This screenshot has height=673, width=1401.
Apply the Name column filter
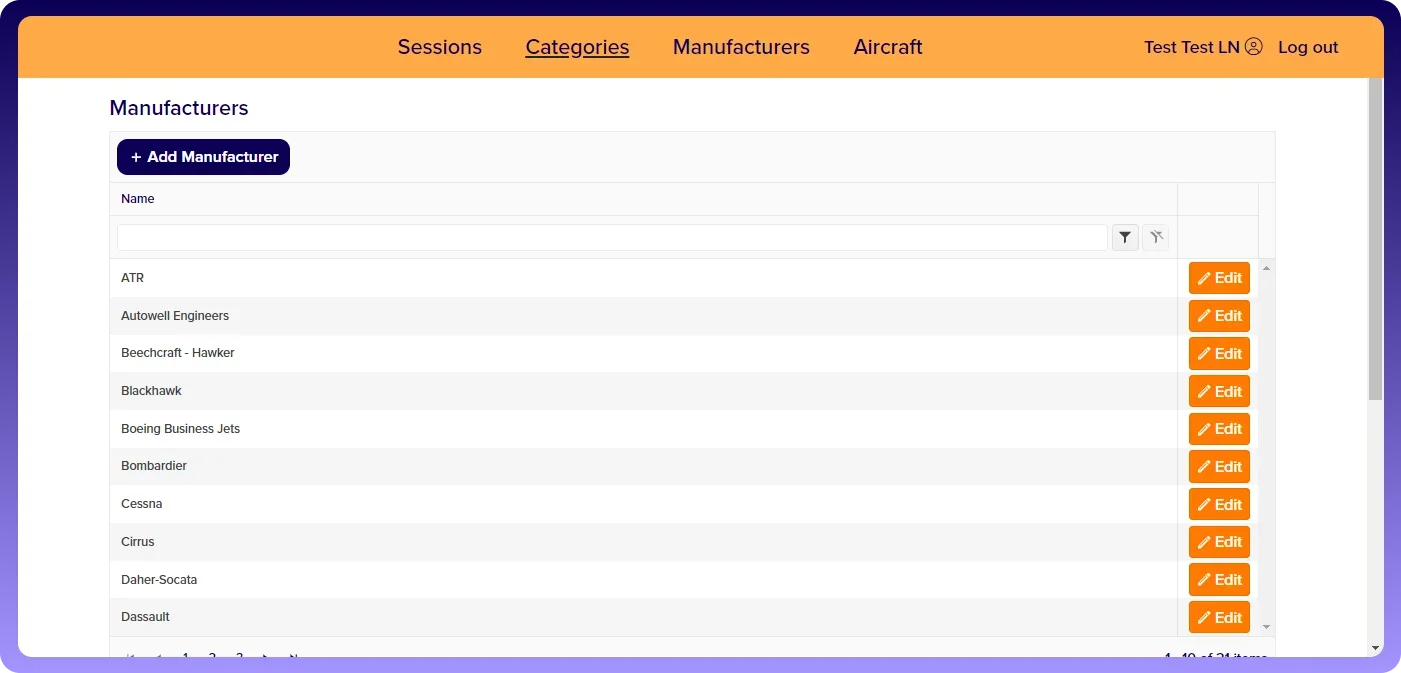click(x=1125, y=237)
